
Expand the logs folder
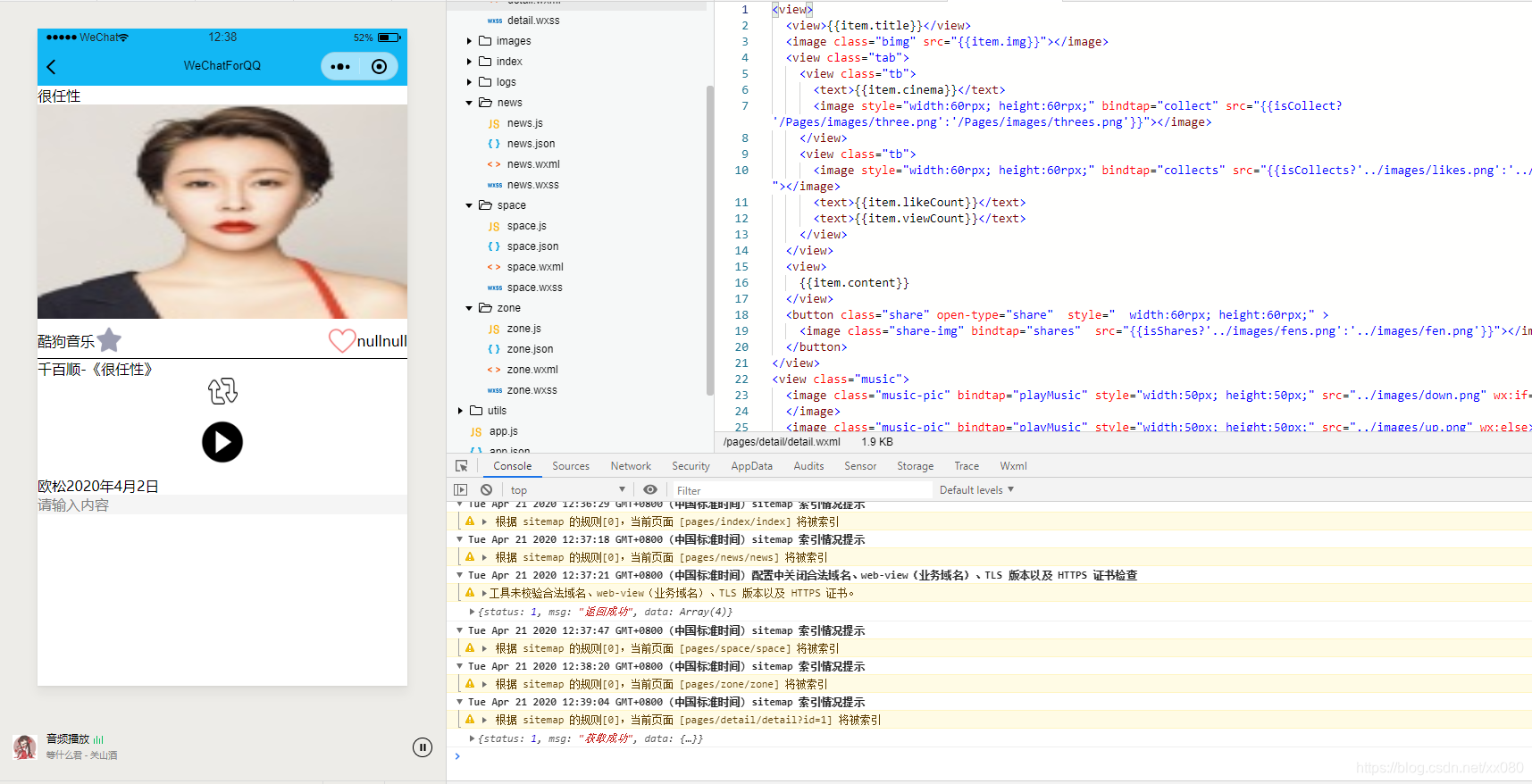point(469,82)
